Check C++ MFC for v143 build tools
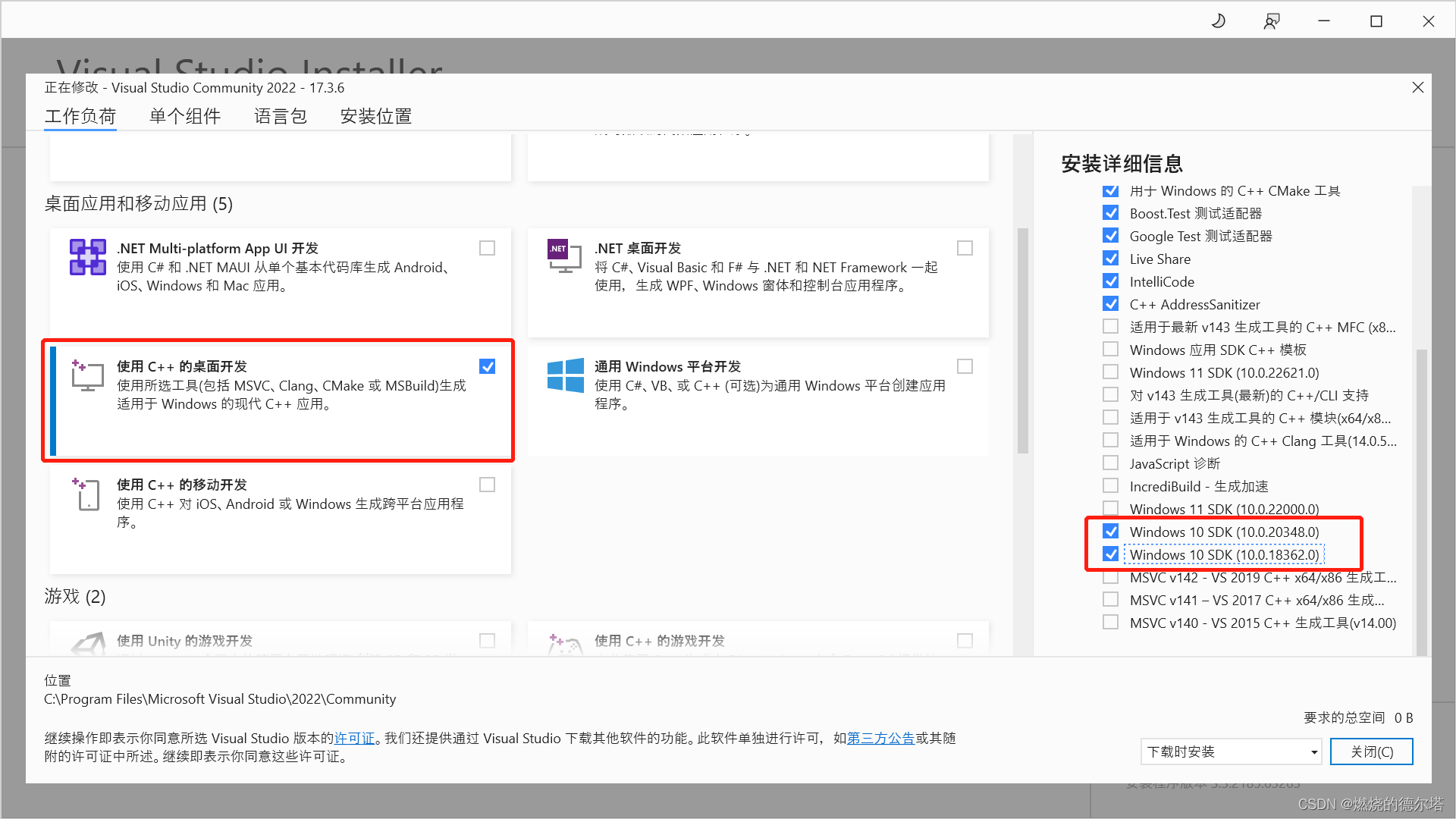The width and height of the screenshot is (1456, 819). (1111, 327)
